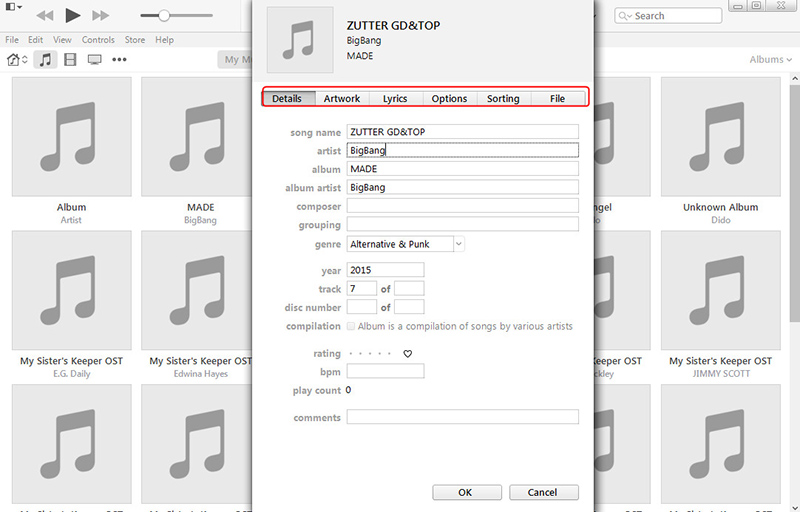This screenshot has height=512, width=800.
Task: Click the Cancel button
Action: point(544,492)
